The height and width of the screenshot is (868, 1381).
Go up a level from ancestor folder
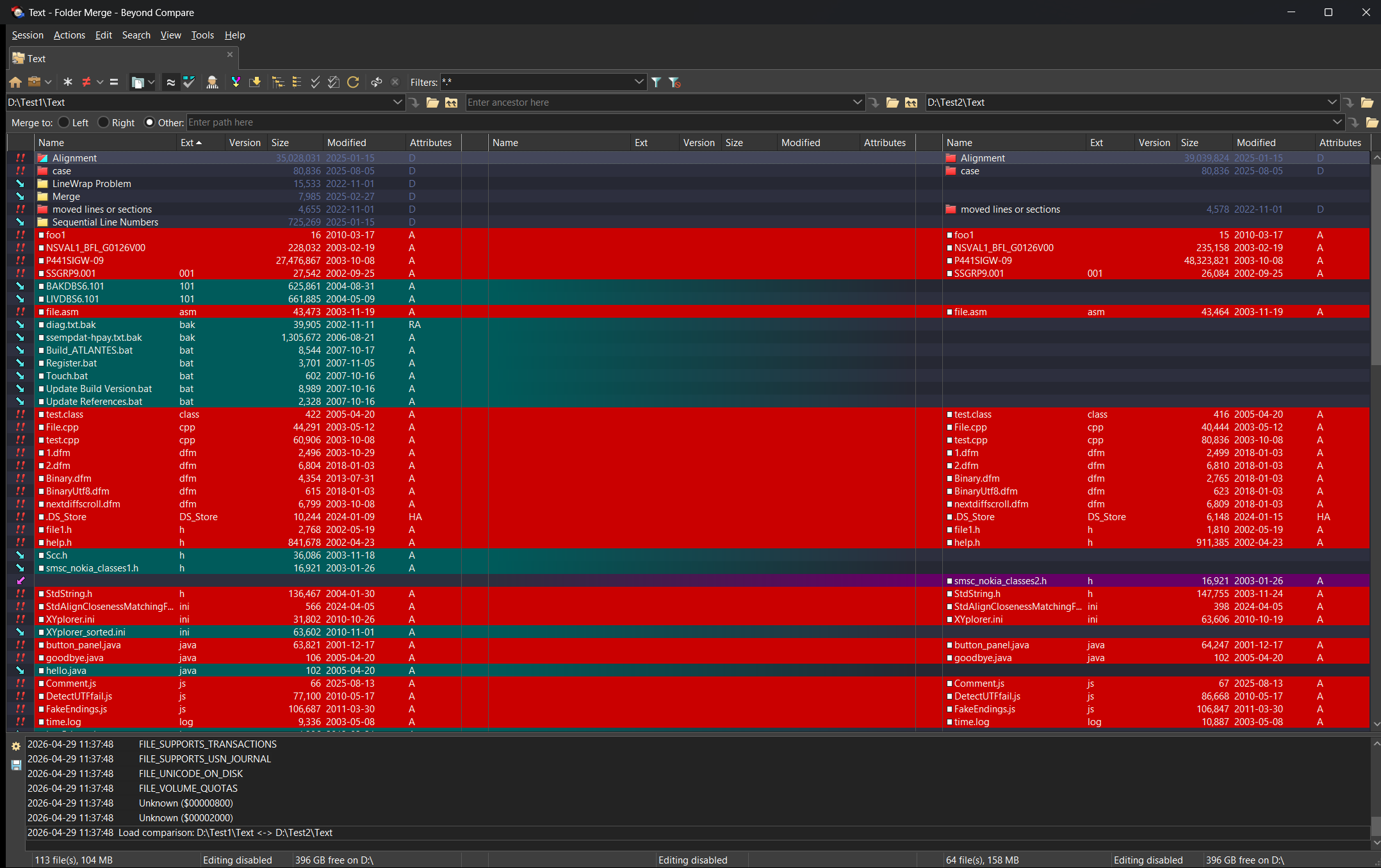911,102
